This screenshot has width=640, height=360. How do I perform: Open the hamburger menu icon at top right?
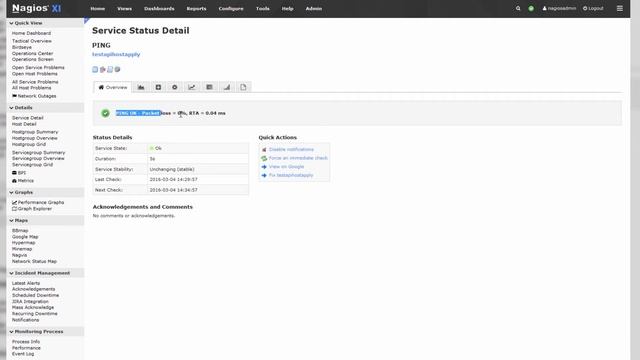(620, 8)
